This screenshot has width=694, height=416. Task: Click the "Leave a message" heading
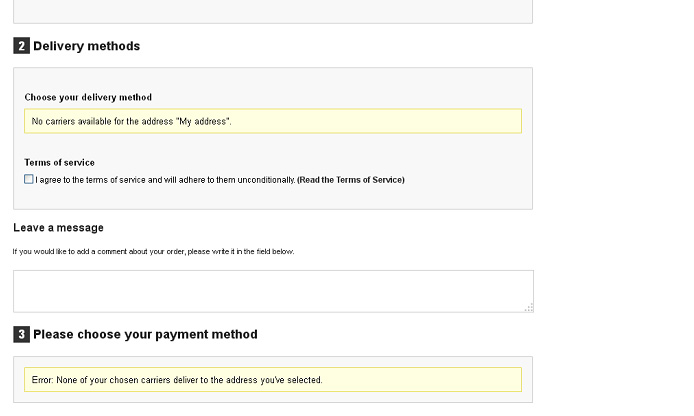tap(58, 228)
